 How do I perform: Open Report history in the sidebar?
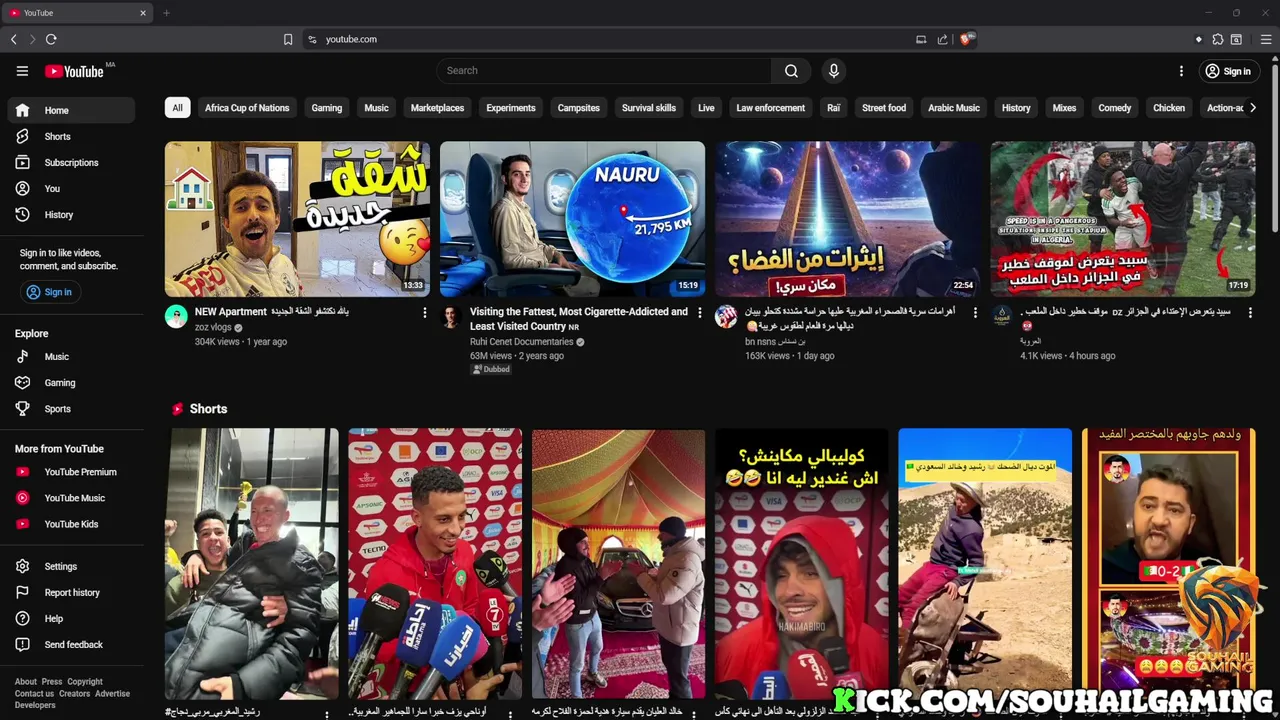point(71,592)
